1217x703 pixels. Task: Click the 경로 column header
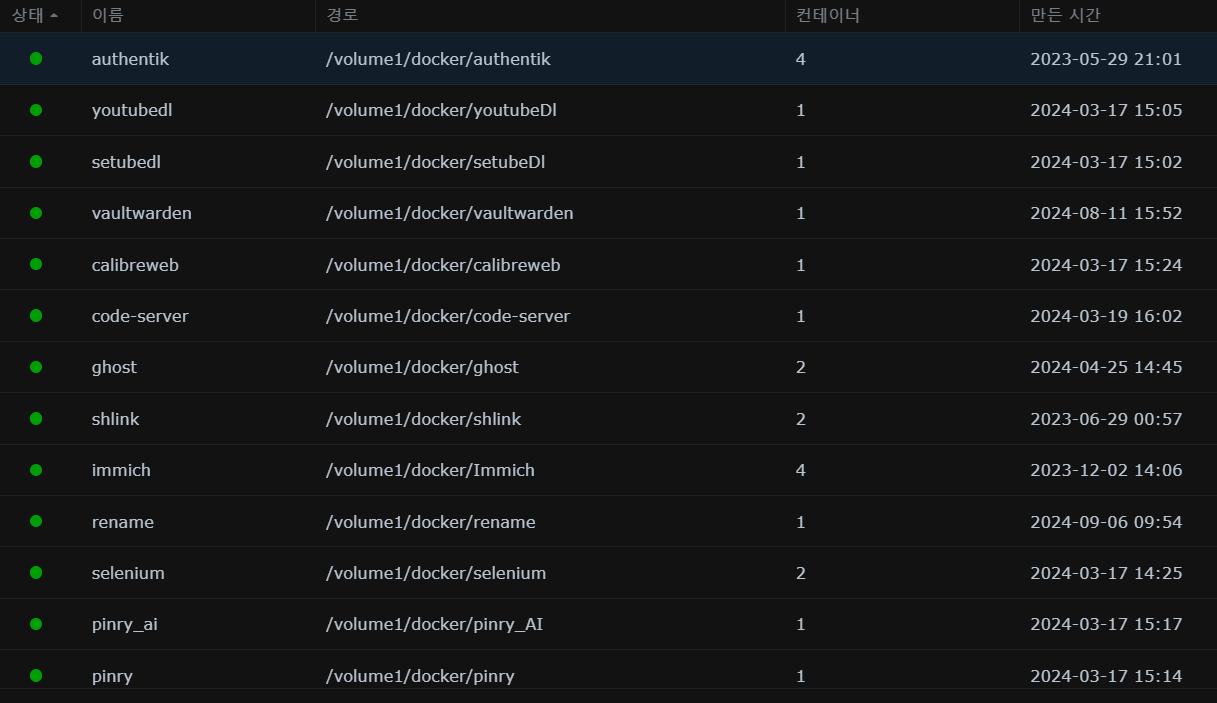343,16
